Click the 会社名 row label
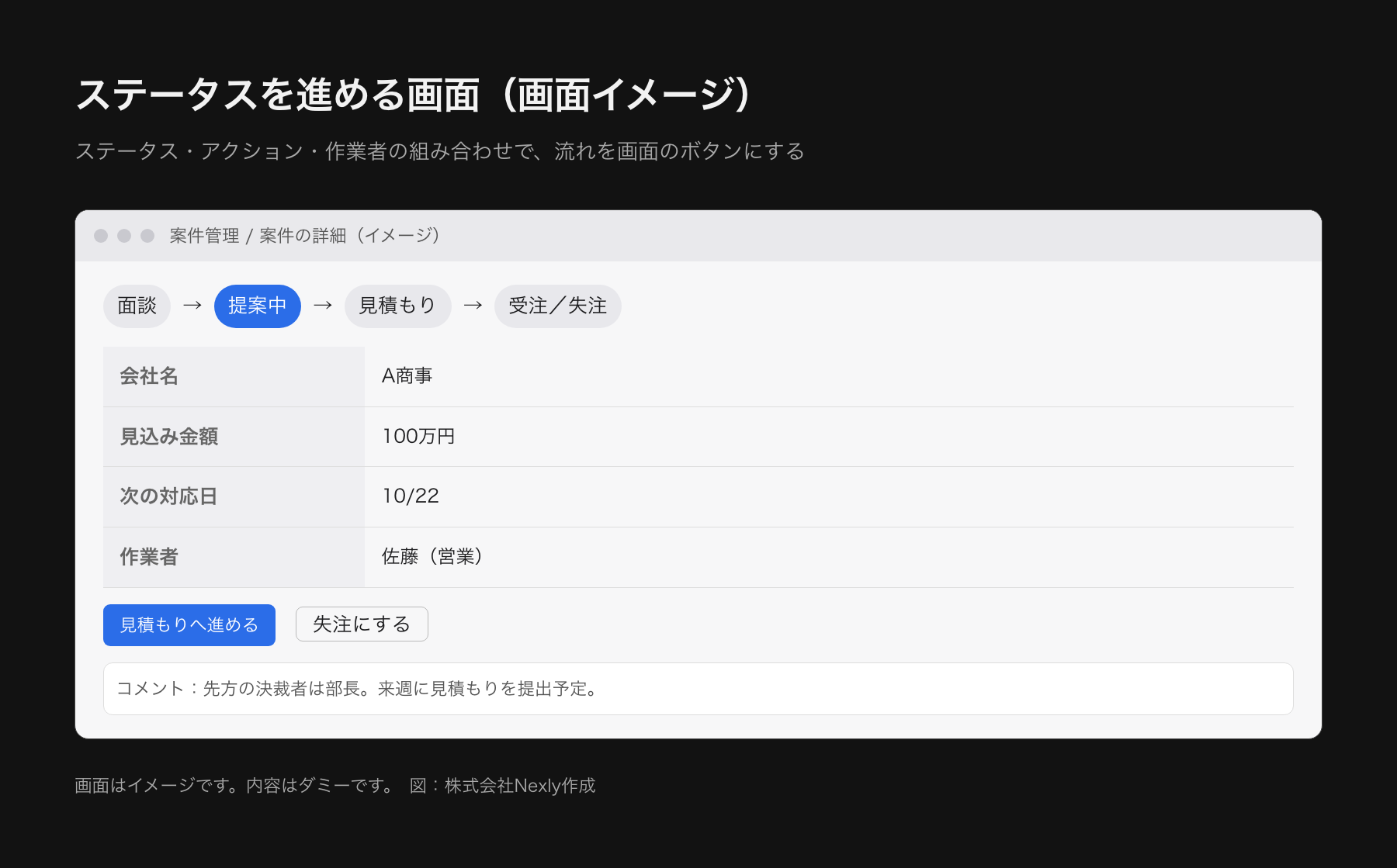The image size is (1397, 868). (149, 376)
